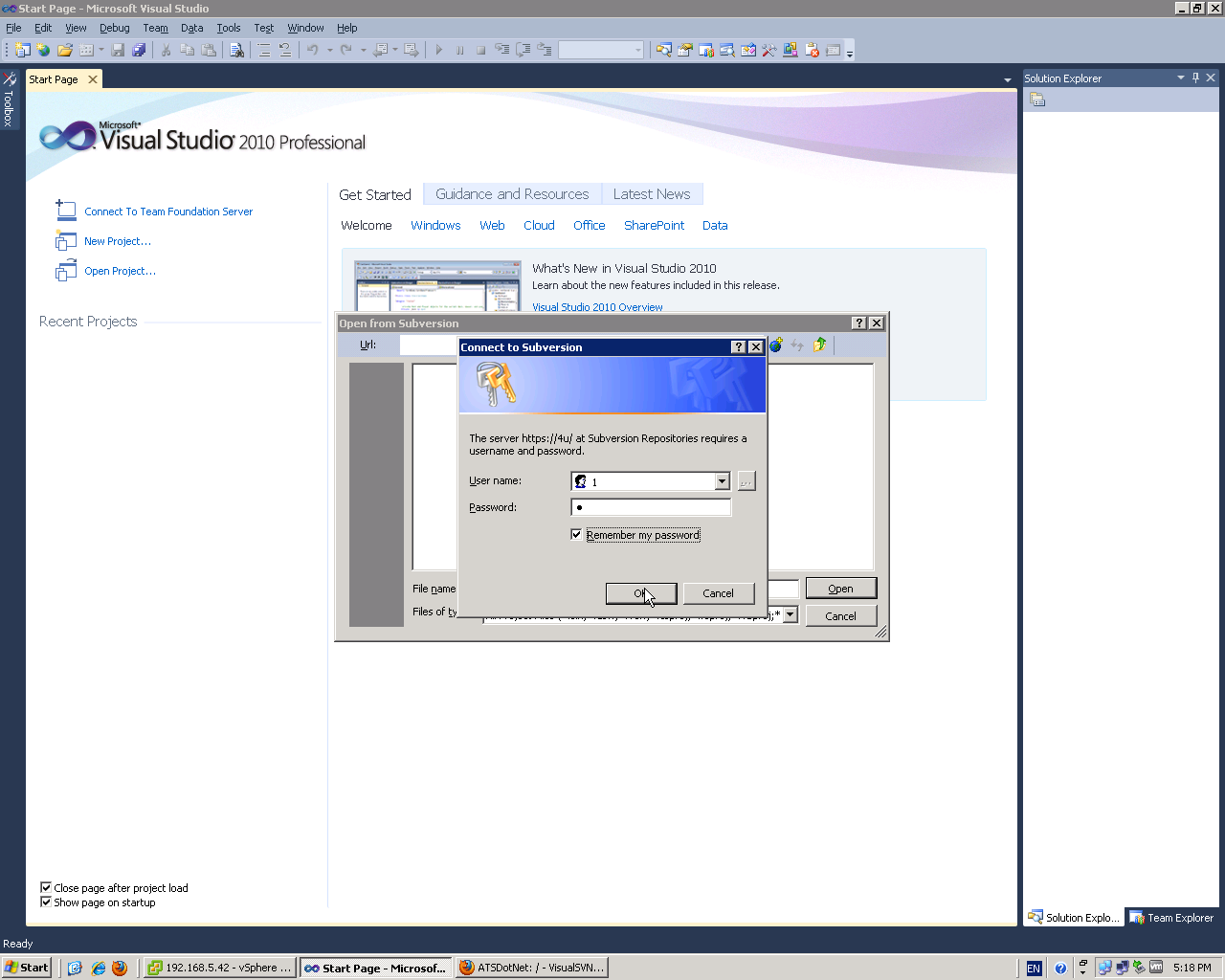Toggle Show page on startup checkbox
This screenshot has width=1225, height=980.
(45, 902)
